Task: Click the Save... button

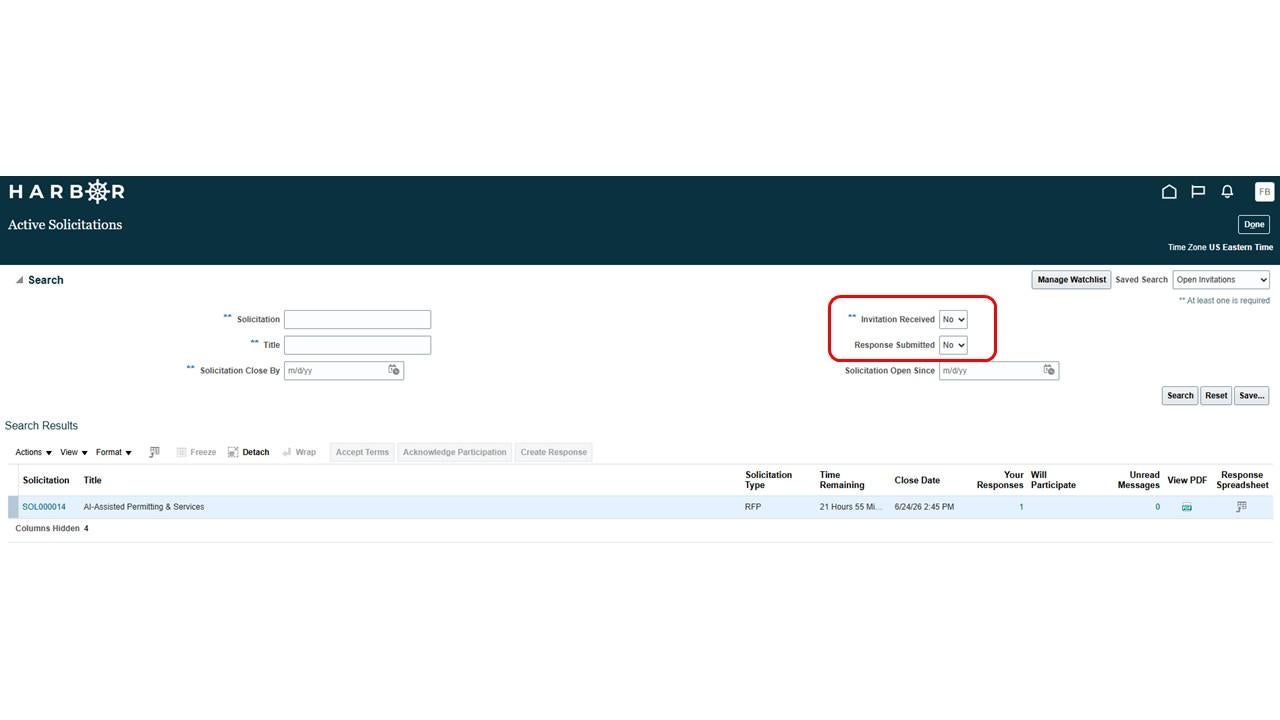Action: (1252, 395)
